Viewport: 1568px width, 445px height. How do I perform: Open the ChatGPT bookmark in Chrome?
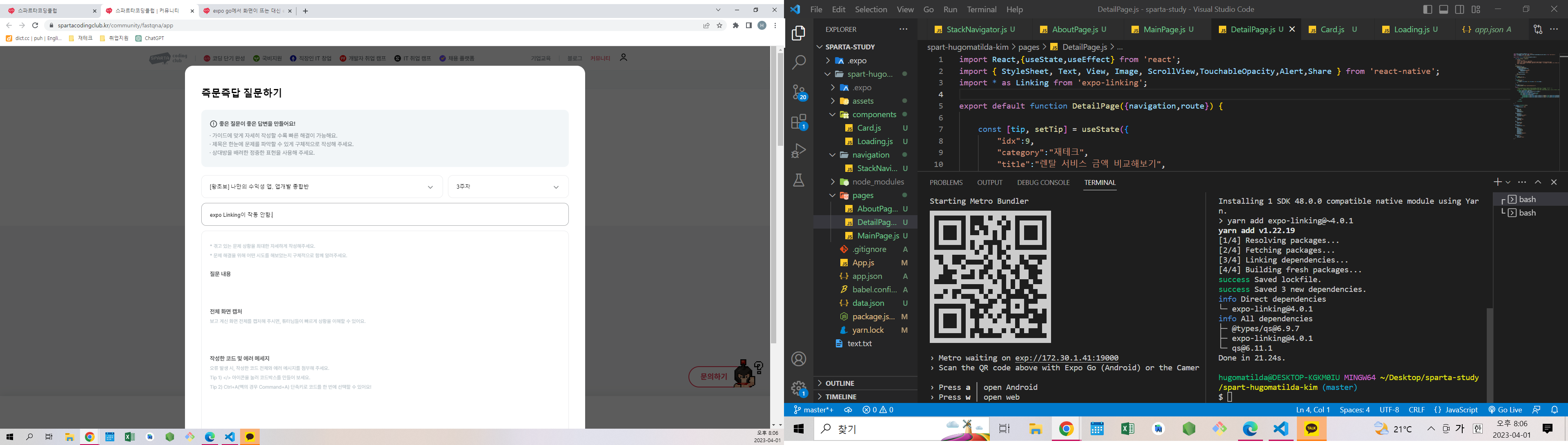pyautogui.click(x=150, y=38)
